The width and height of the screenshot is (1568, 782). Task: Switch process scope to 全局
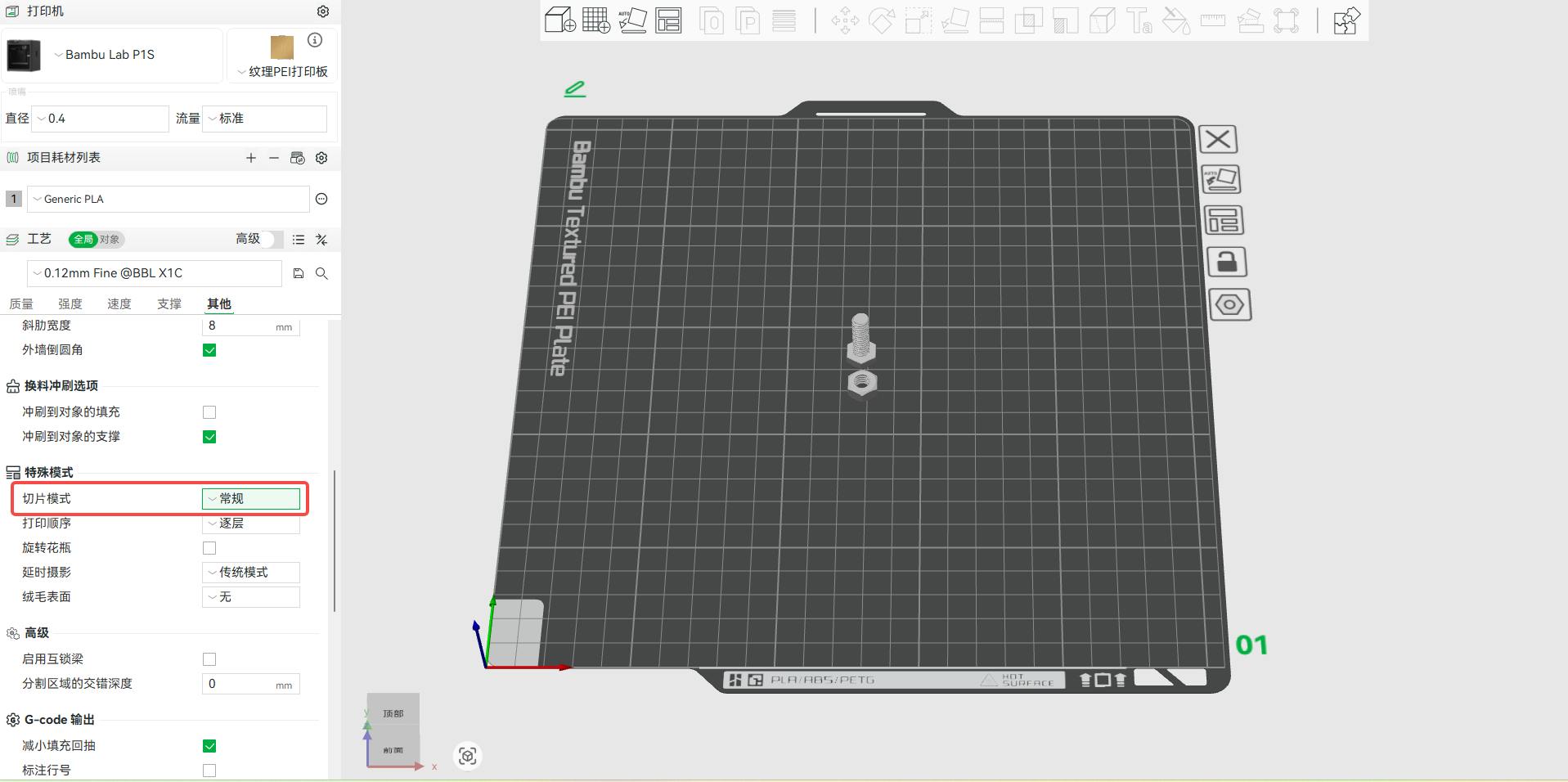83,240
